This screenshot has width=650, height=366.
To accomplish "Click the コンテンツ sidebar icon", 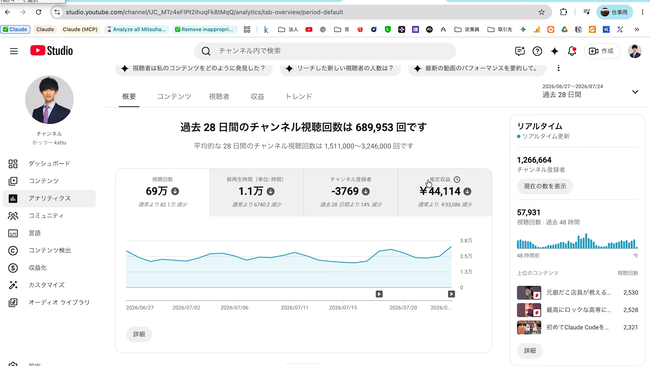I will click(x=13, y=181).
